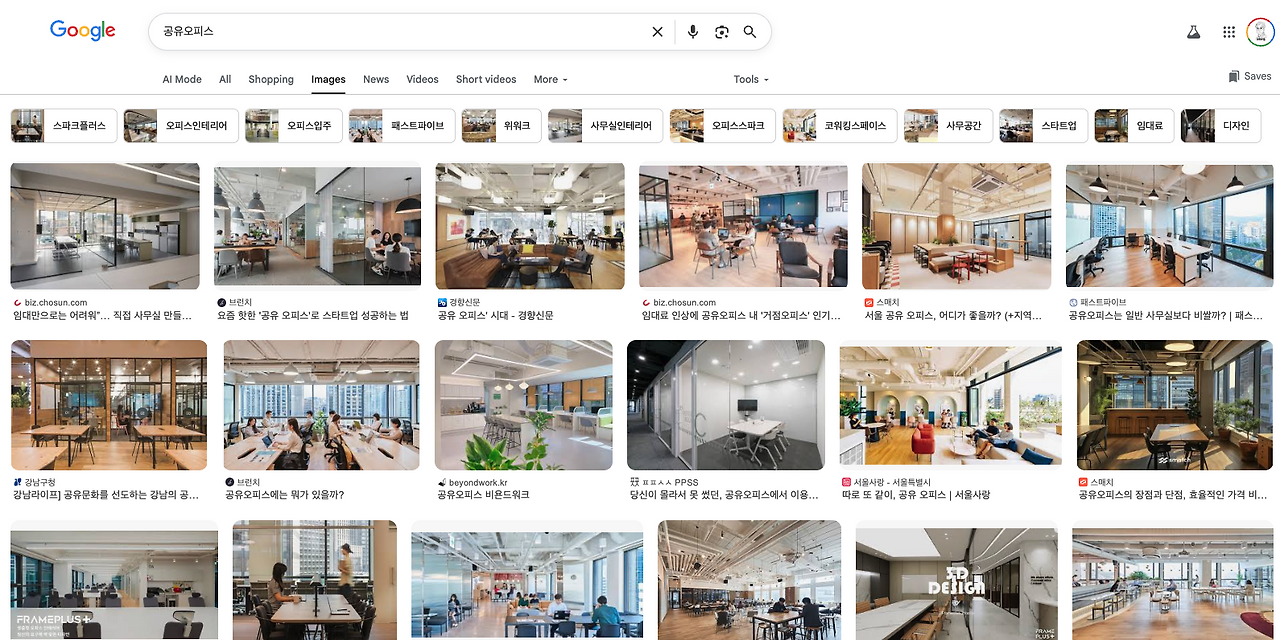
Task: Filter by 디자인 chip
Action: click(x=1221, y=126)
